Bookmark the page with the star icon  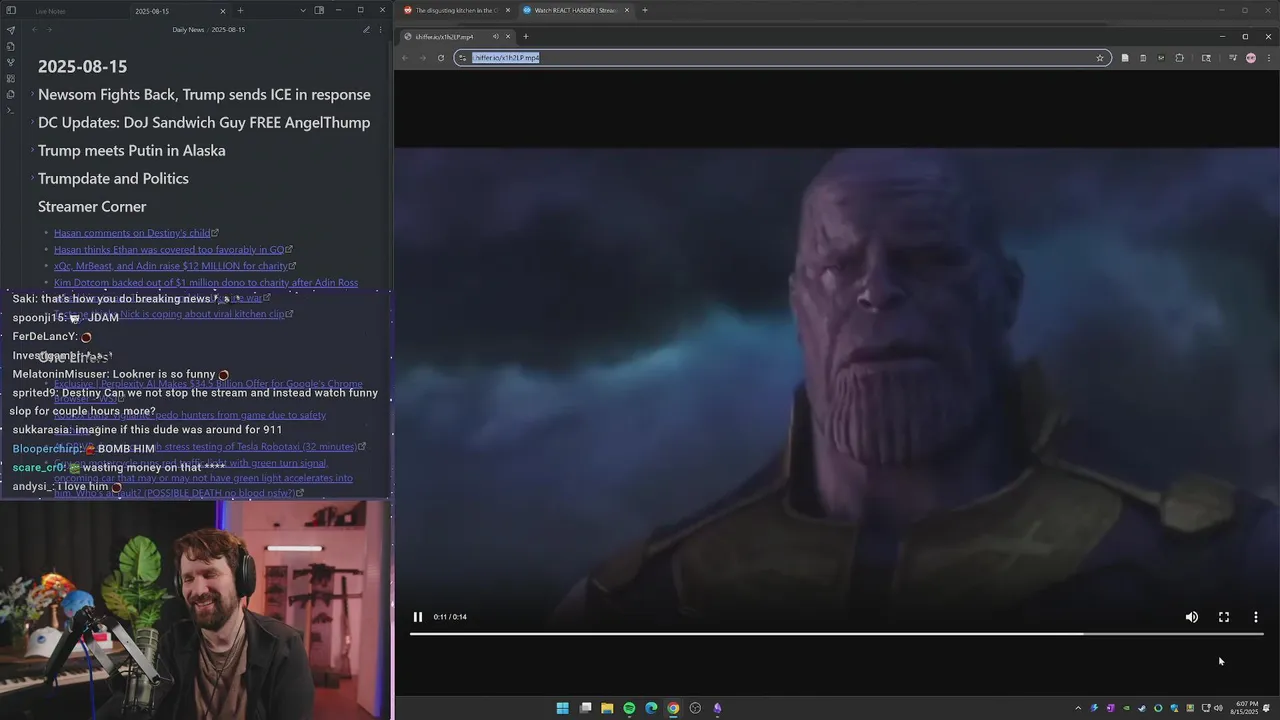tap(1100, 58)
